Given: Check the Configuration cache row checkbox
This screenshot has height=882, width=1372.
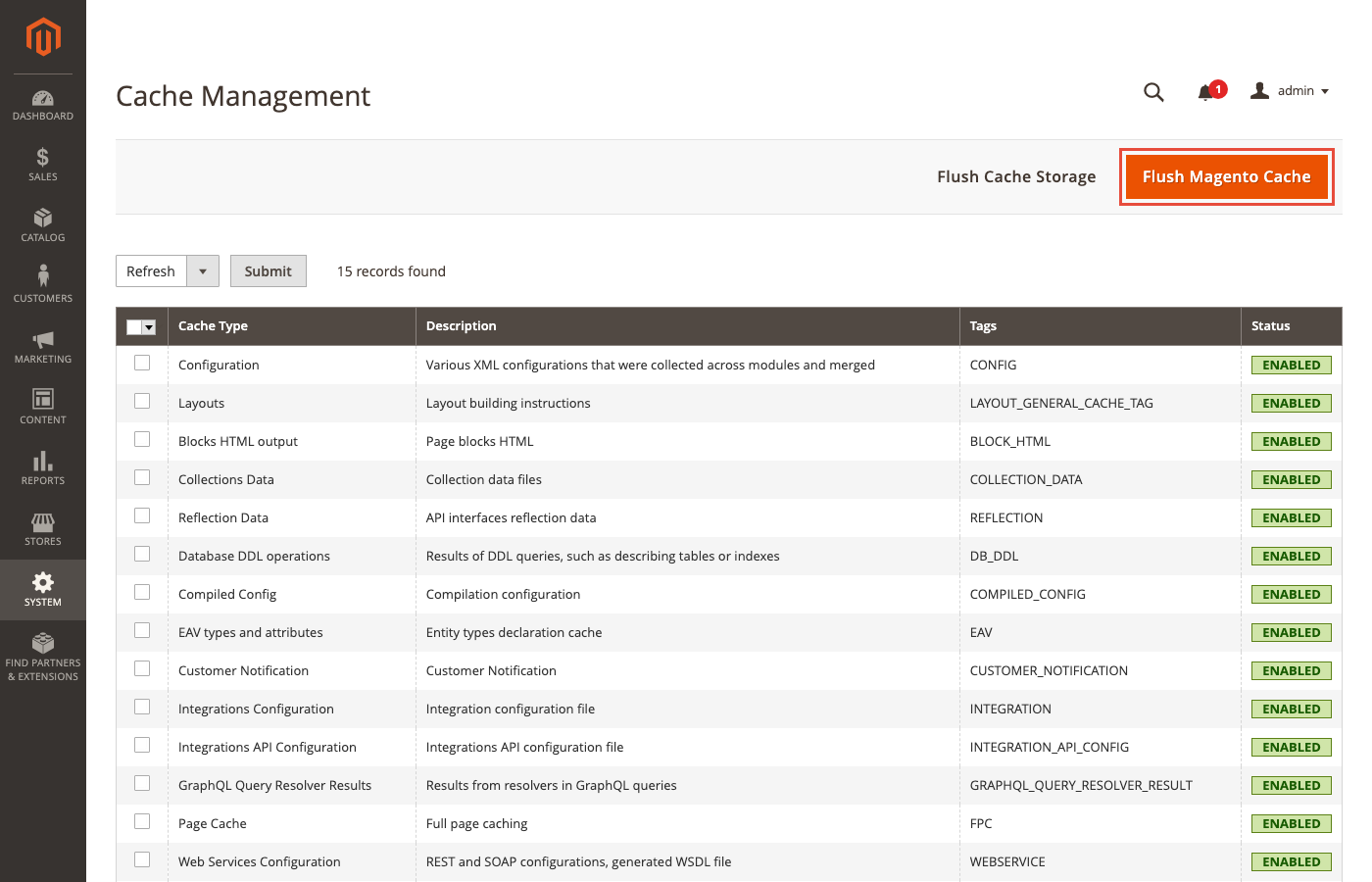Looking at the screenshot, I should point(142,363).
